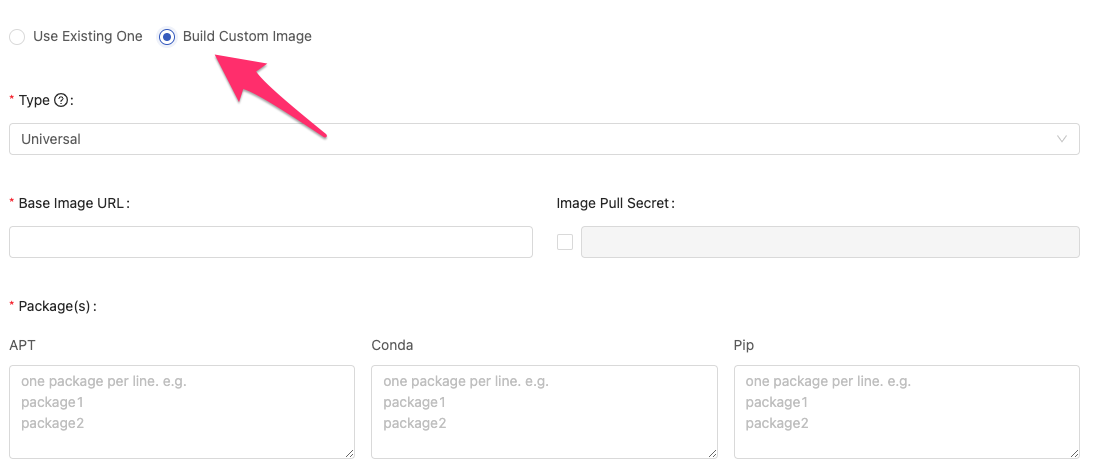The width and height of the screenshot is (1101, 471).
Task: Click the Use Existing One label text
Action: click(x=88, y=37)
